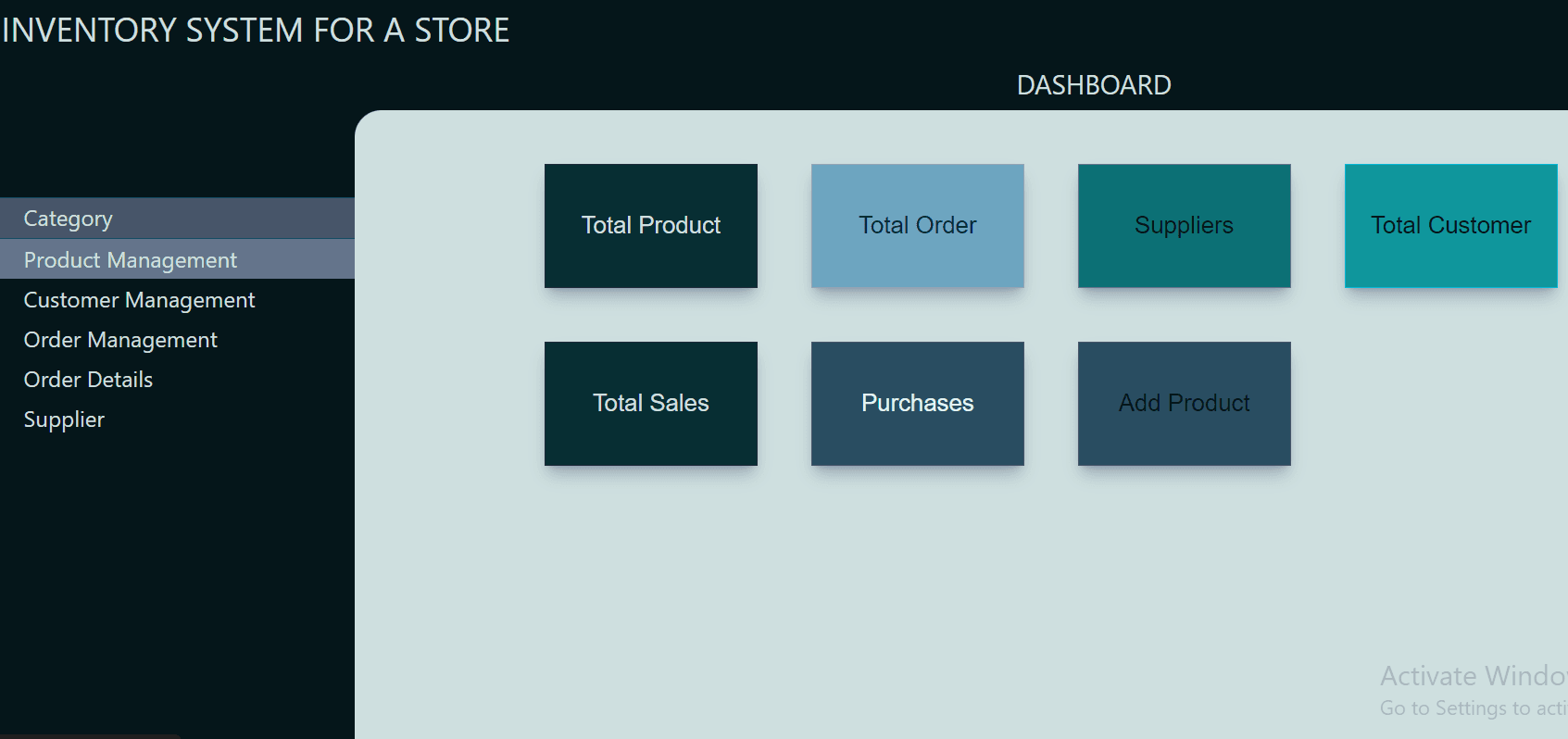View the Total Sales card
Image resolution: width=1568 pixels, height=739 pixels.
[650, 403]
